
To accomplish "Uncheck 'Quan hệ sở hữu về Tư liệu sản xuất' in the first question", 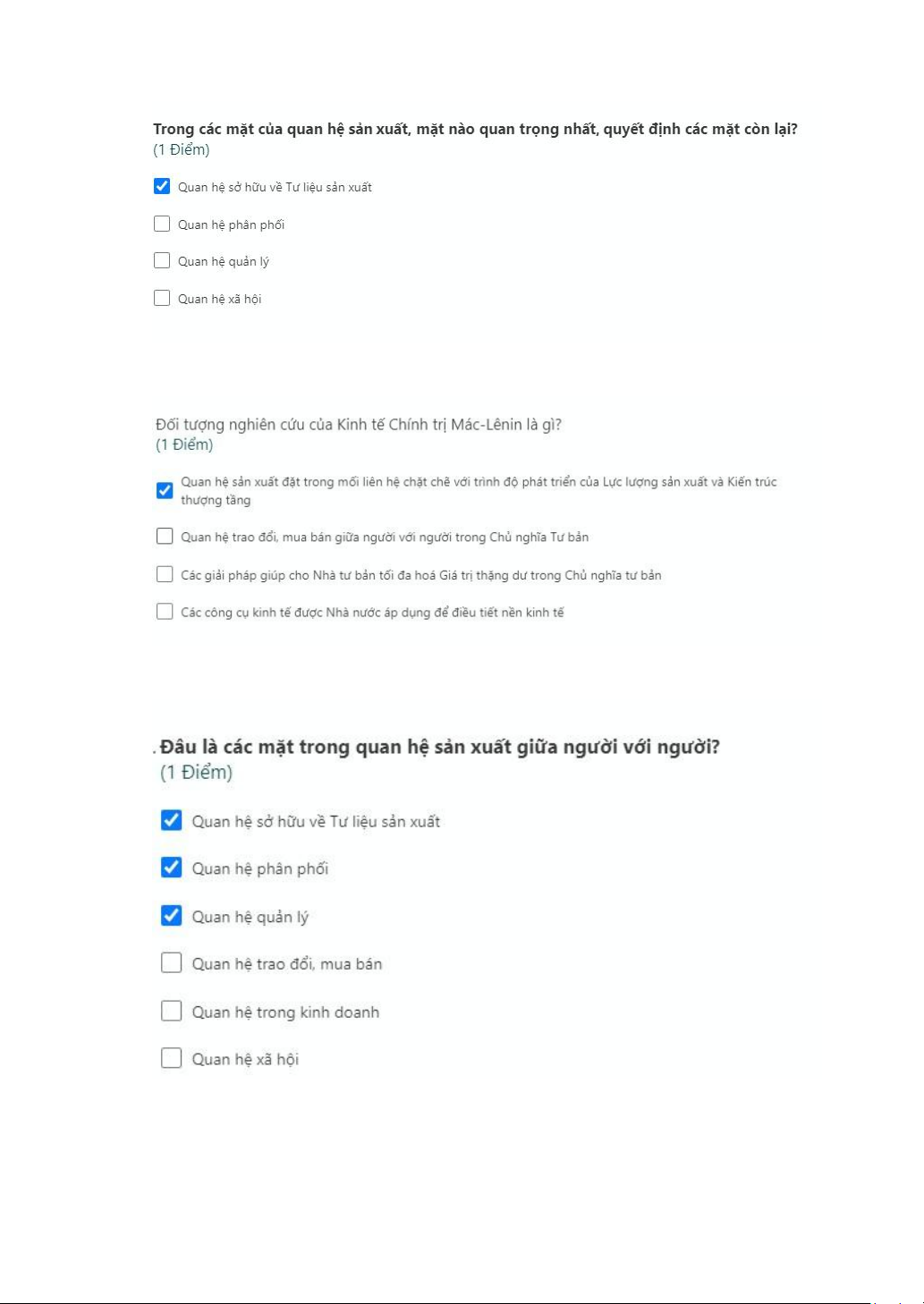I will tap(162, 186).
